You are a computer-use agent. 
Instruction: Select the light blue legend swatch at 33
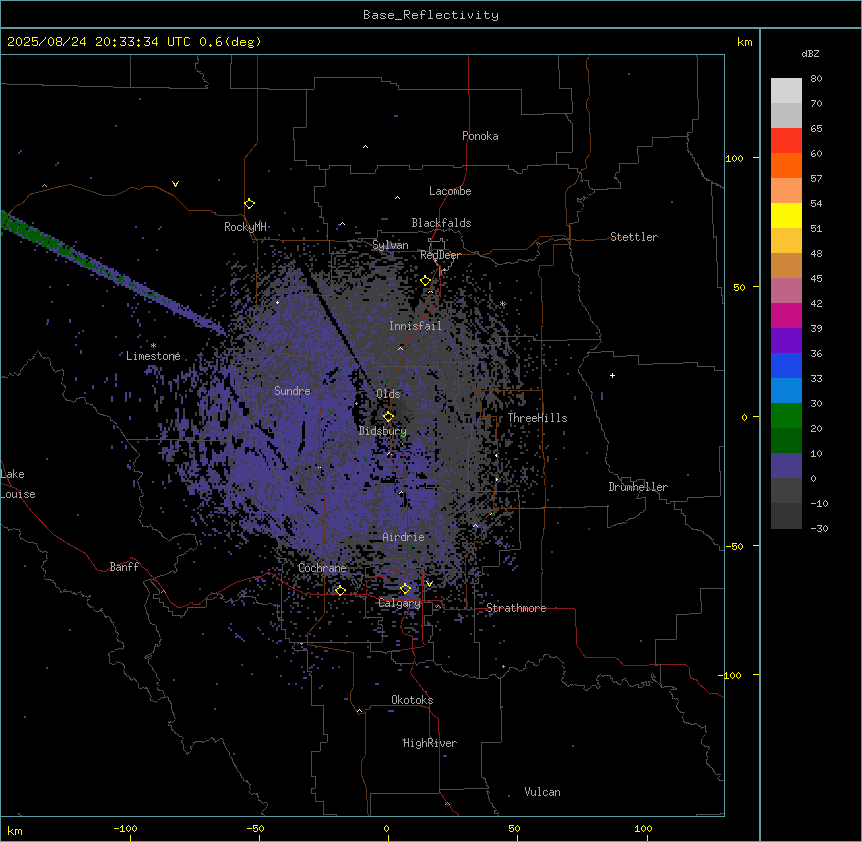click(x=786, y=390)
